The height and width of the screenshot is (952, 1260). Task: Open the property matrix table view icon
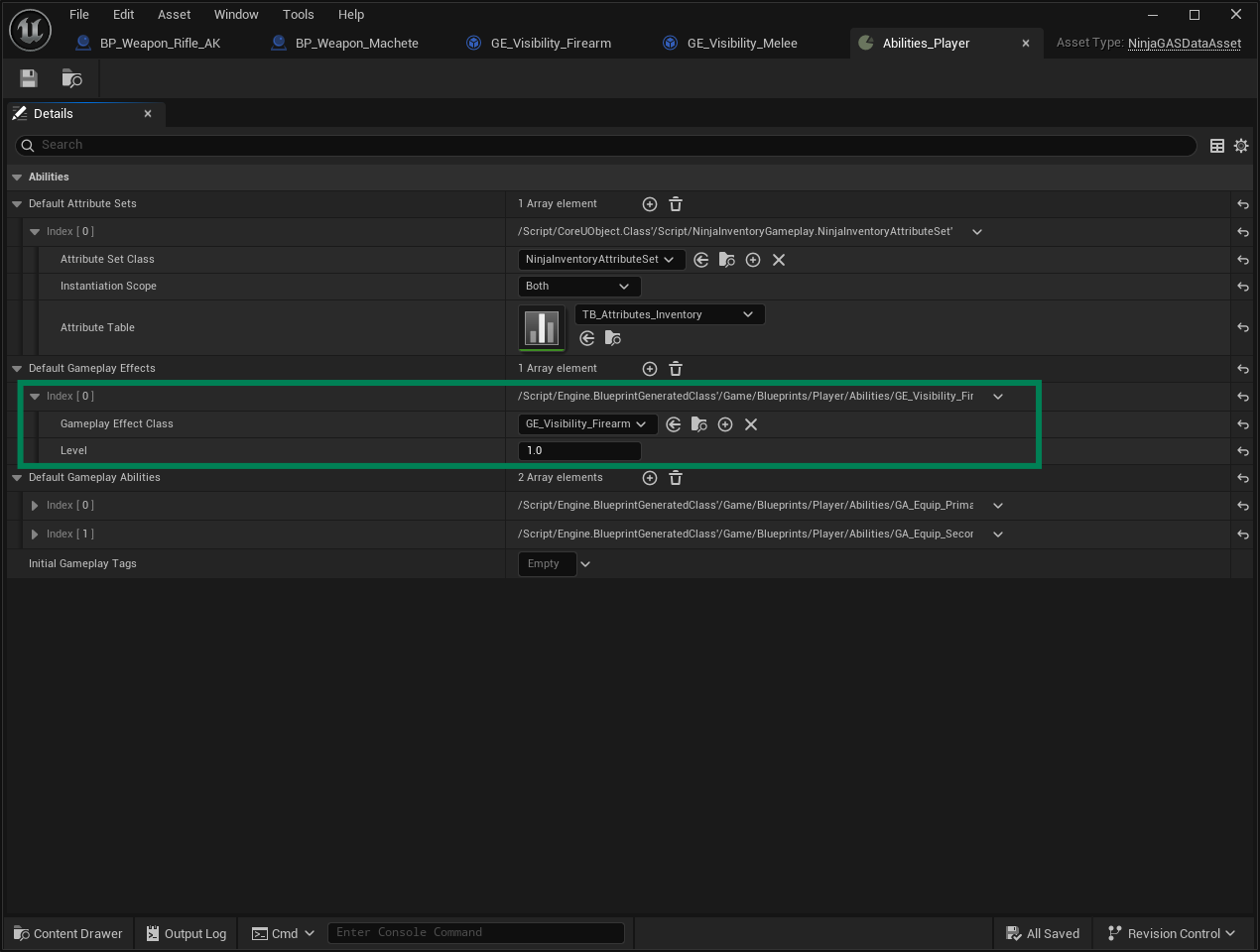coord(1217,146)
